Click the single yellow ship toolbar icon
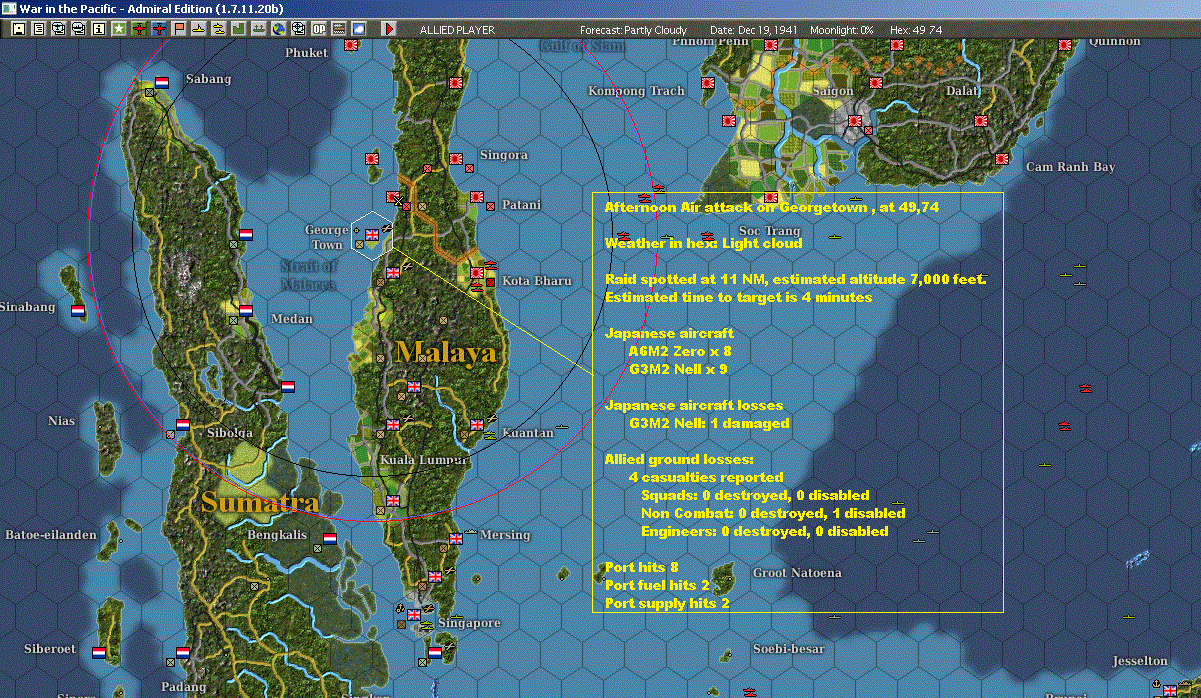This screenshot has width=1201, height=698. (199, 29)
